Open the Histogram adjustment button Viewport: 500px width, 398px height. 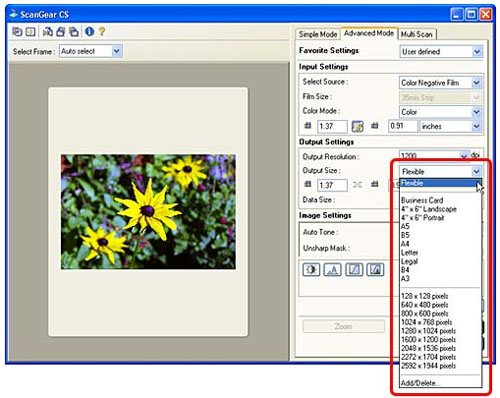[x=332, y=269]
